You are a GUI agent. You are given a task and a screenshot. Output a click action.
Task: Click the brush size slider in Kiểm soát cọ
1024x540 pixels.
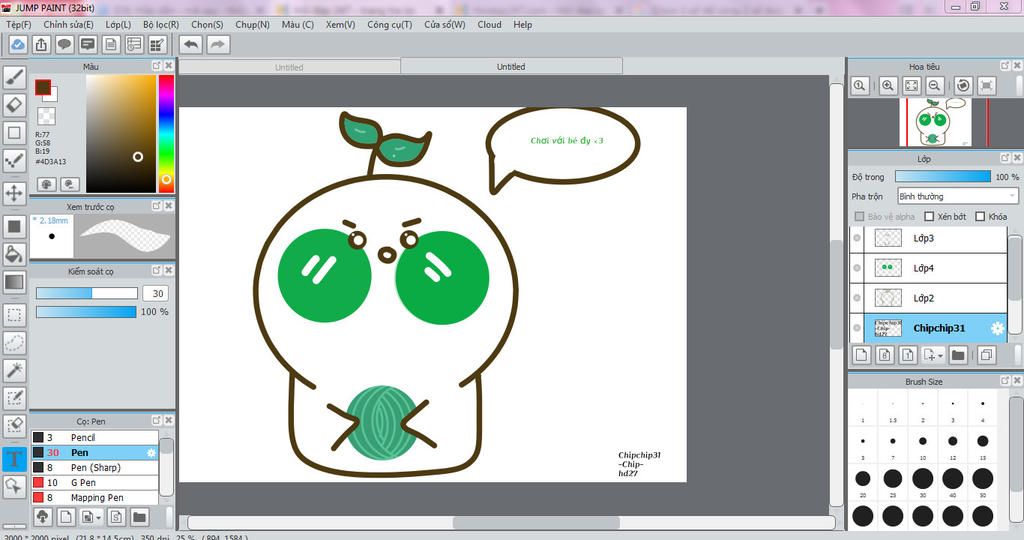[x=86, y=293]
